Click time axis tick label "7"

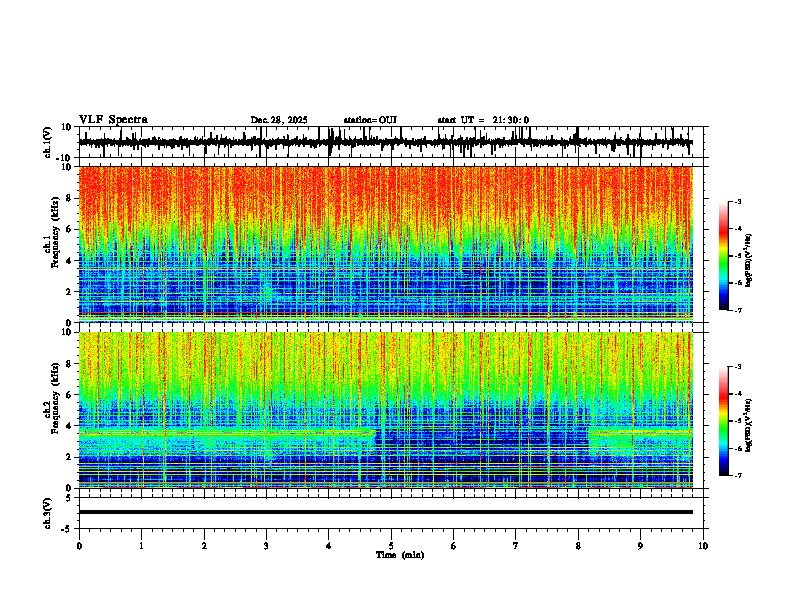516,546
